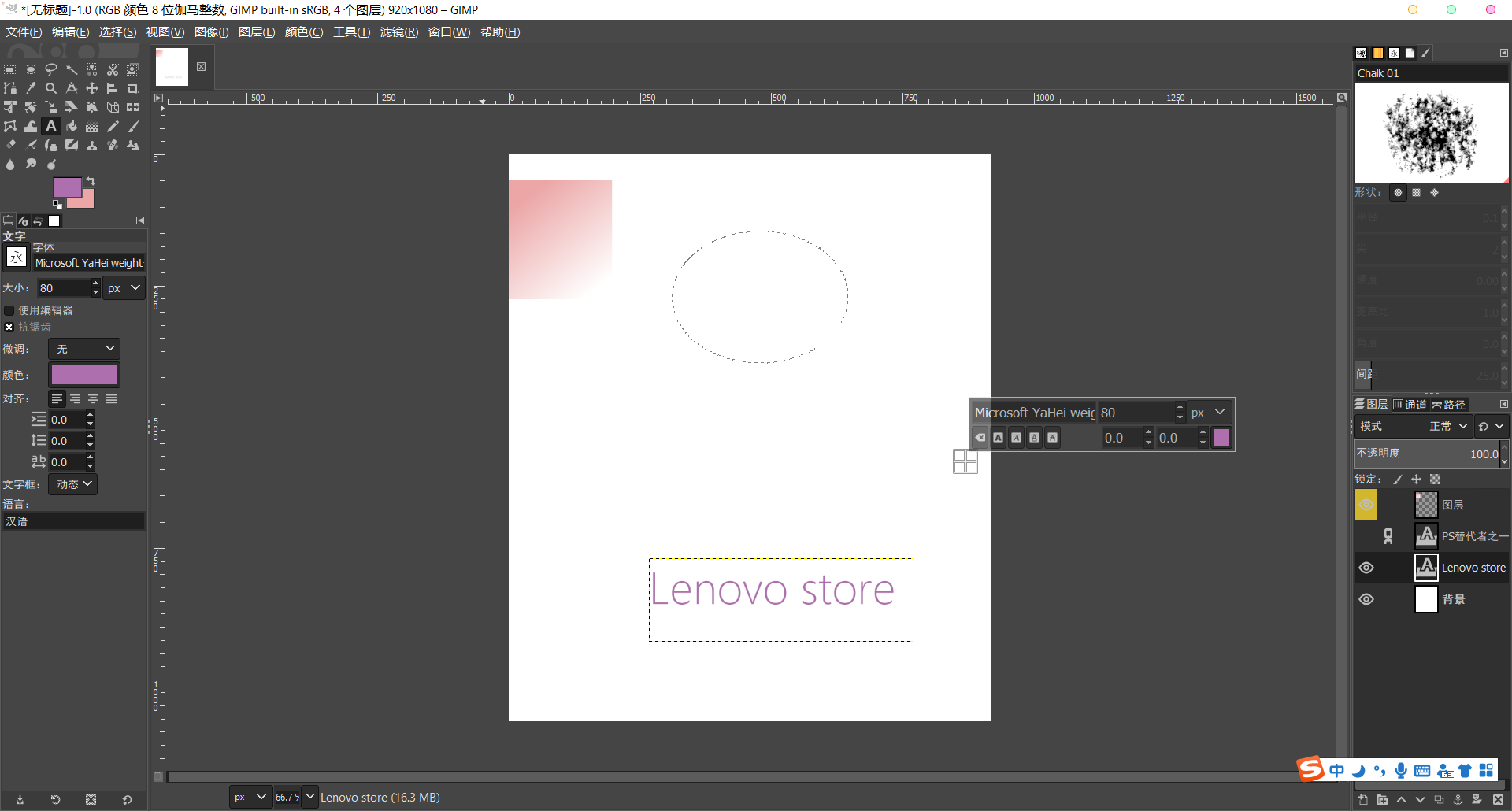
Task: Select the Move tool
Action: pos(92,88)
